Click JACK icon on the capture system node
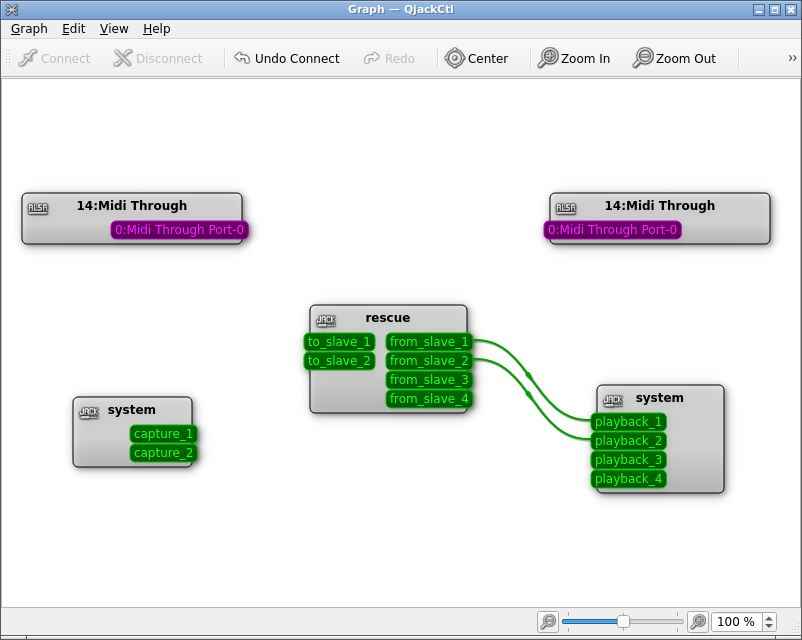The height and width of the screenshot is (640, 802). coord(89,412)
